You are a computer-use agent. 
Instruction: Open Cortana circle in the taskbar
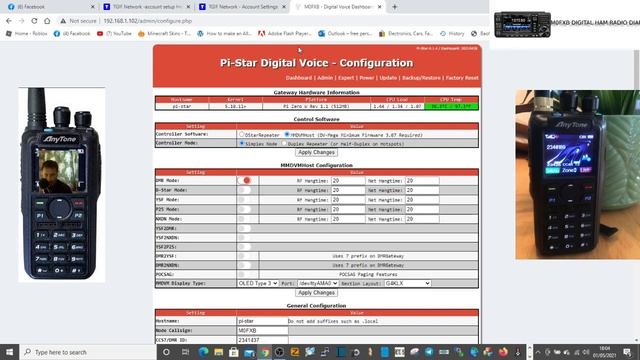click(166, 352)
